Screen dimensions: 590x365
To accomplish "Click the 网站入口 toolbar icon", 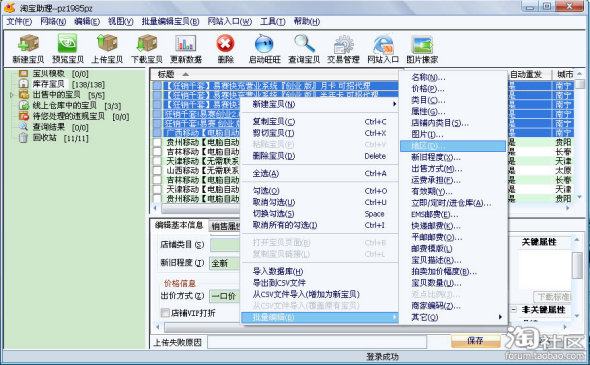I will tap(383, 49).
